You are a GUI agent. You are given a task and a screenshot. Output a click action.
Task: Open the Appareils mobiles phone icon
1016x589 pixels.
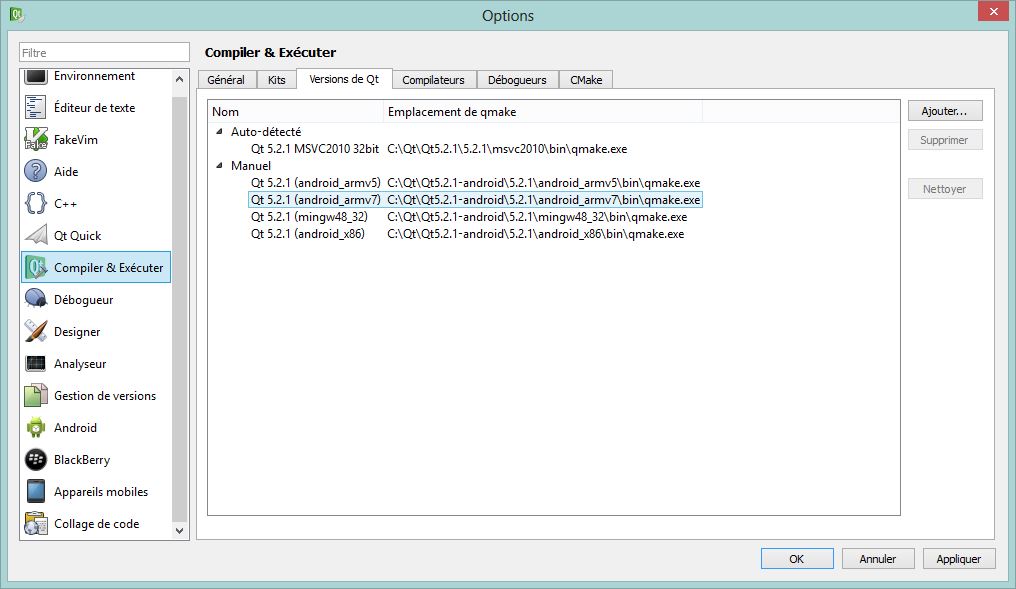pos(36,492)
